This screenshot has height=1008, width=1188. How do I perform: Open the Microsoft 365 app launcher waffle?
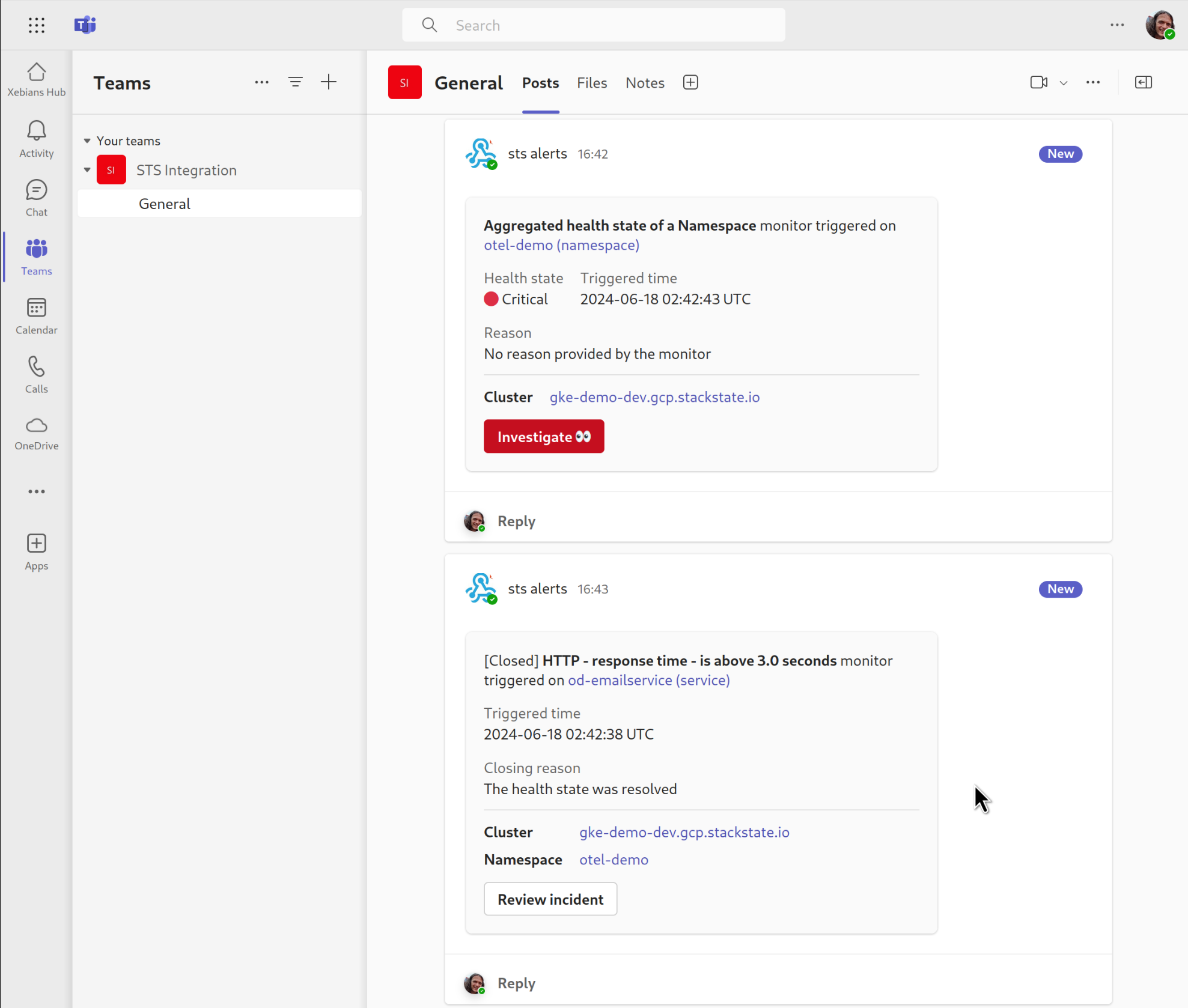coord(36,25)
